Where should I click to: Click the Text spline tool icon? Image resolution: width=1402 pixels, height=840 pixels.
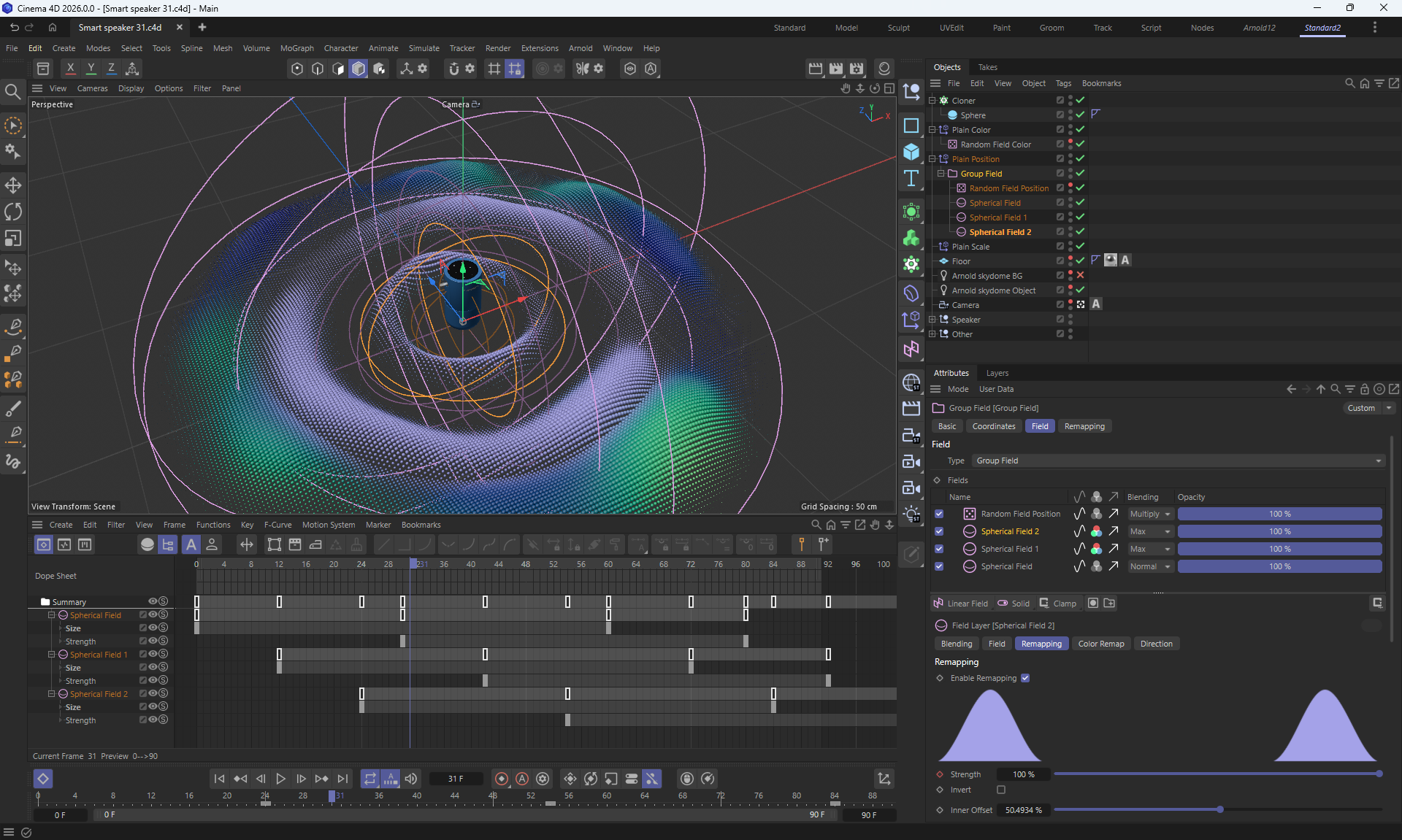pyautogui.click(x=911, y=179)
